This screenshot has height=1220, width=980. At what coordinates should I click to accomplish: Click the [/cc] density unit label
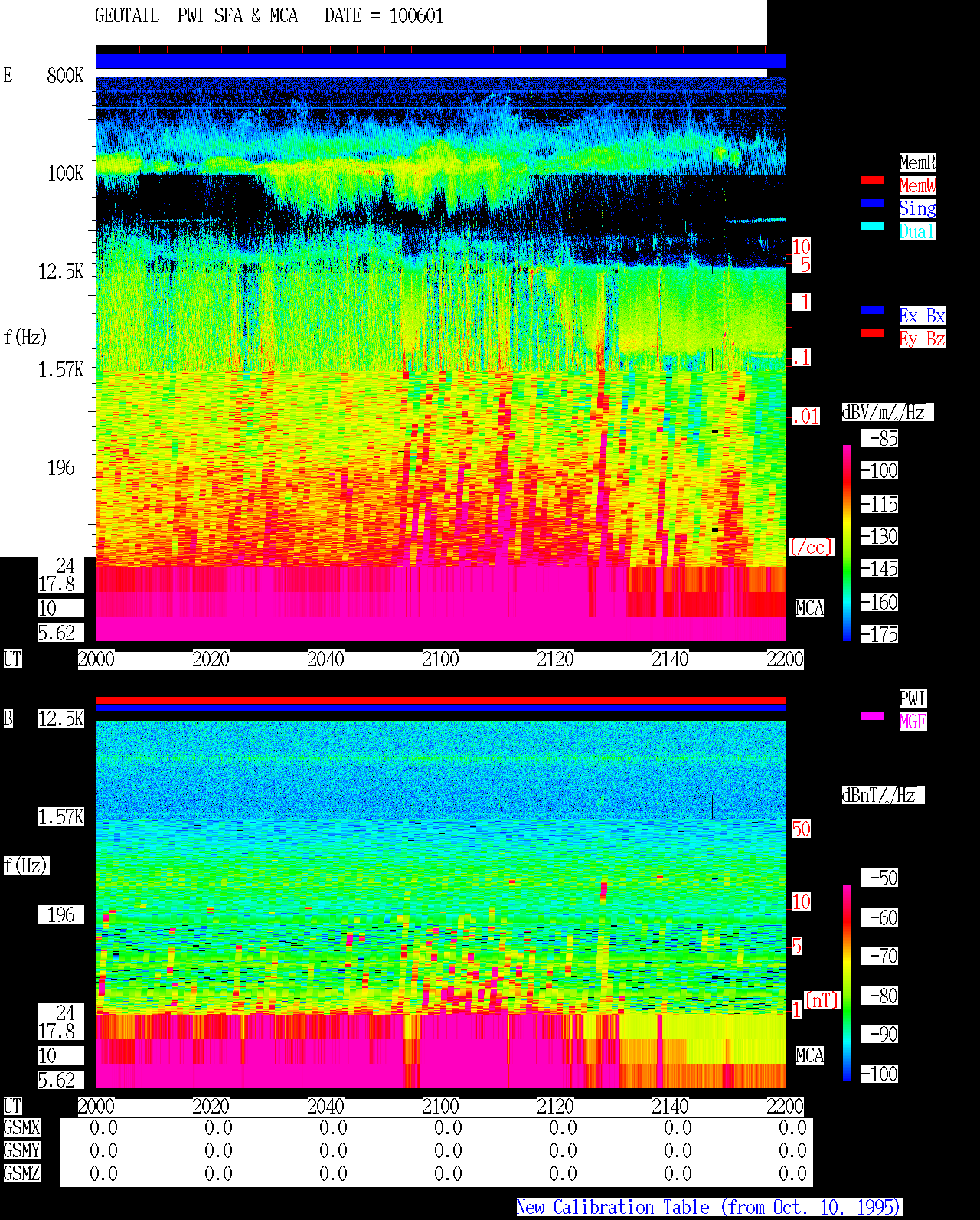tap(812, 547)
